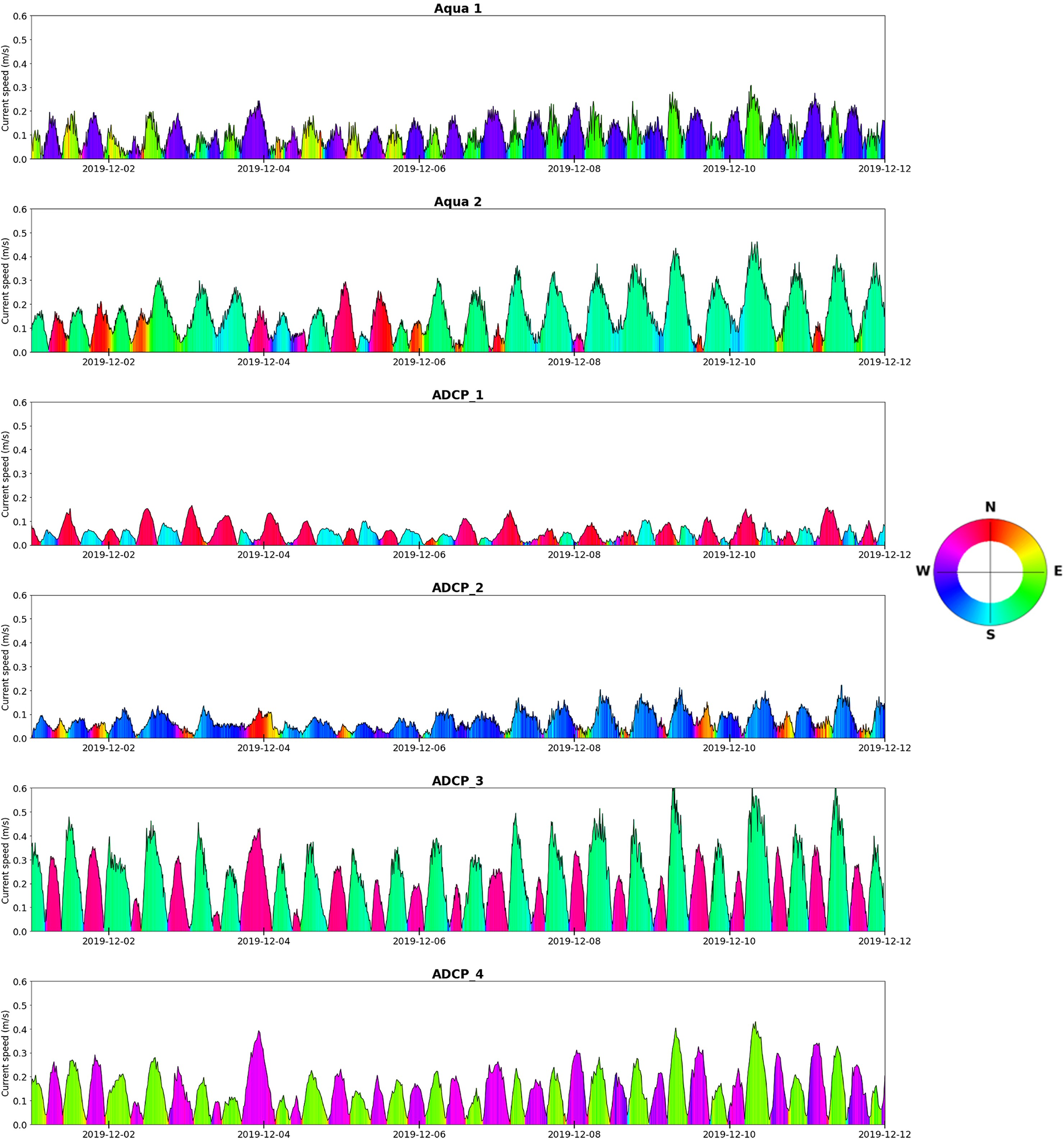1064x1139 pixels.
Task: Click Current speed axis label of ADCP_2
Action: pyautogui.click(x=6, y=666)
